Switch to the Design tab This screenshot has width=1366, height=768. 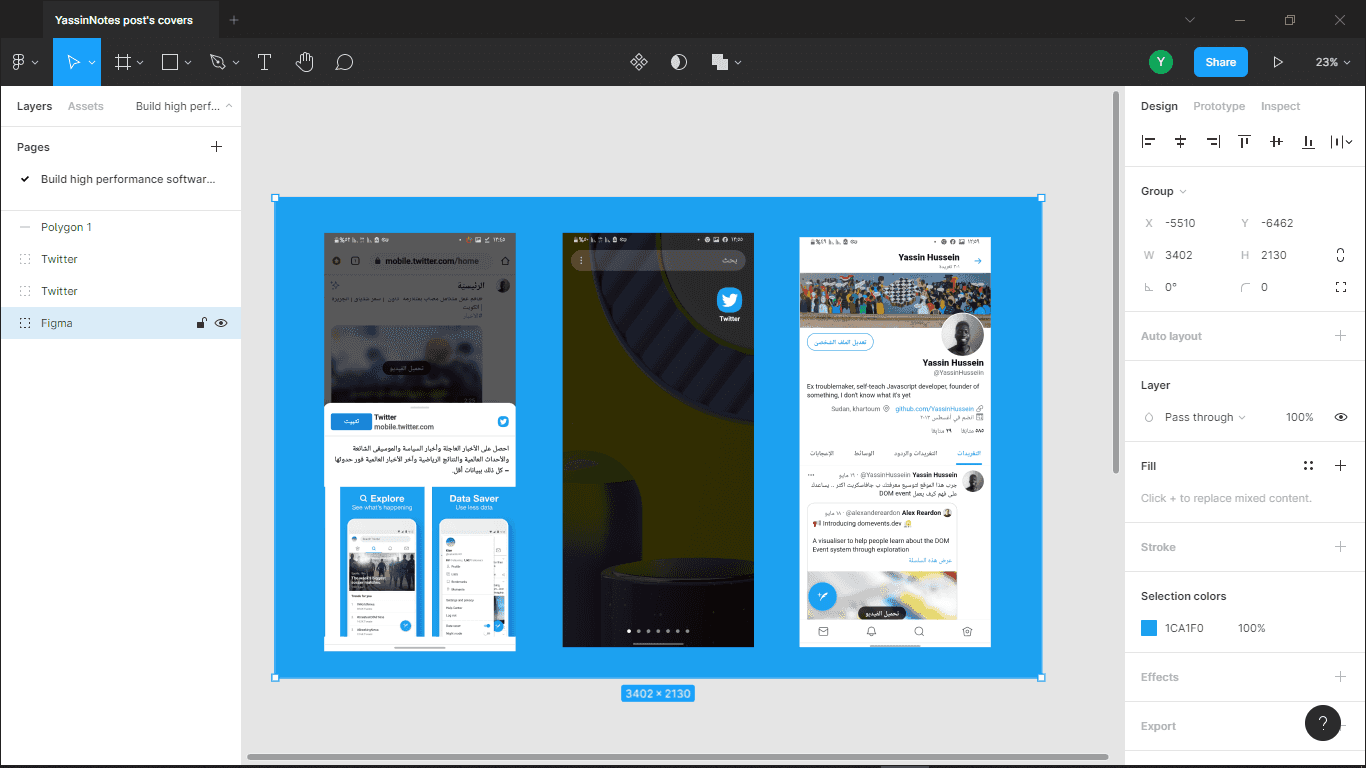click(x=1159, y=106)
